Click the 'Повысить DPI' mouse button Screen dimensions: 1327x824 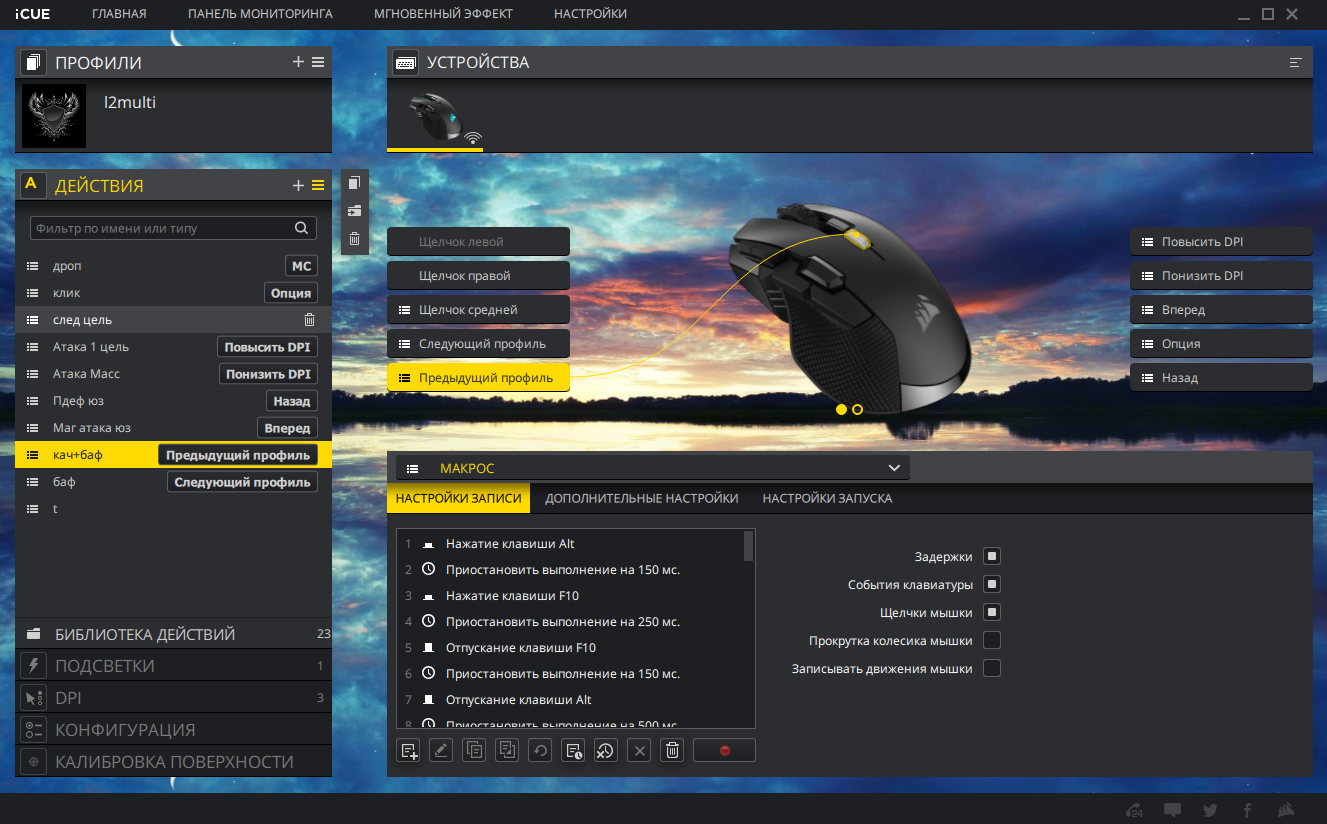[x=1221, y=242]
